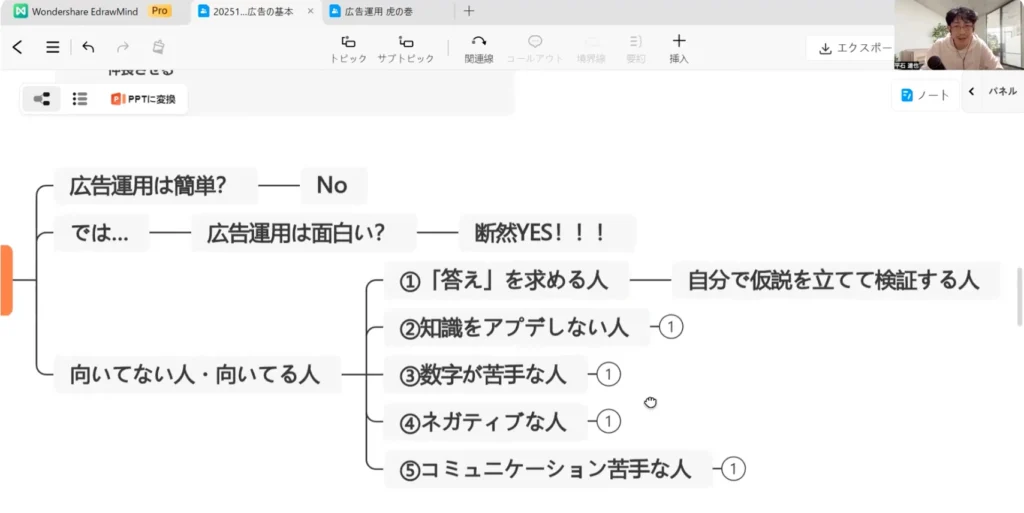Select the 向いてない人・向いてる人 node
The height and width of the screenshot is (513, 1024).
tap(195, 374)
